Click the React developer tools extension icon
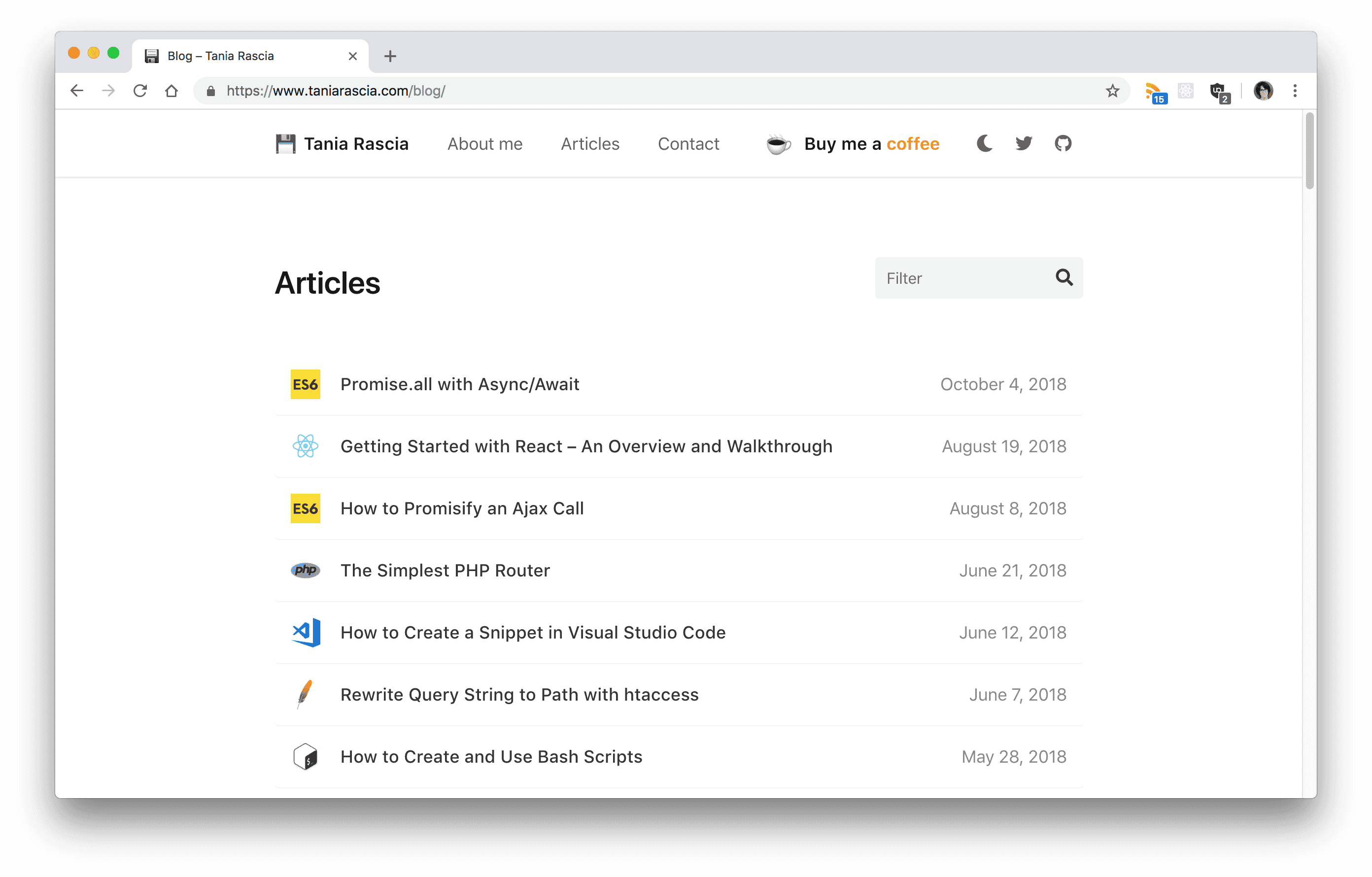Viewport: 1372px width, 877px height. 1186,91
